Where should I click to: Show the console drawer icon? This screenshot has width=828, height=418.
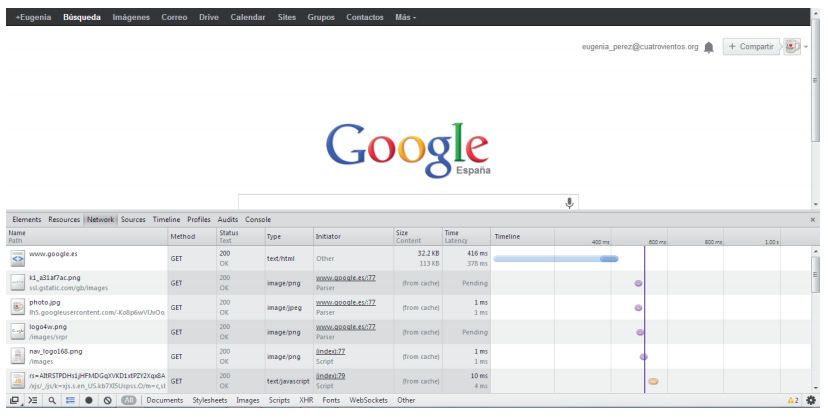[x=33, y=401]
